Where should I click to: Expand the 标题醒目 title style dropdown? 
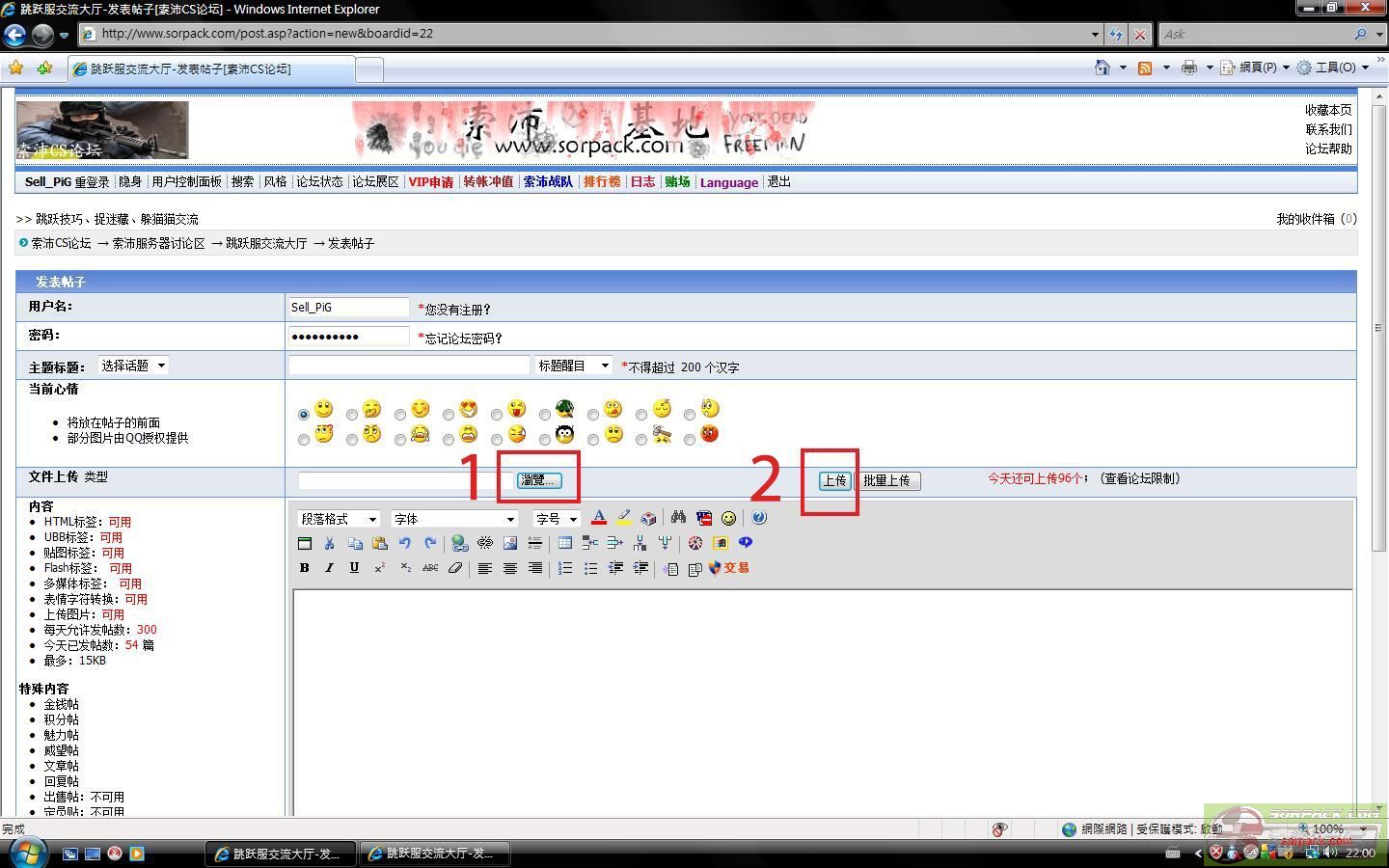coord(573,366)
